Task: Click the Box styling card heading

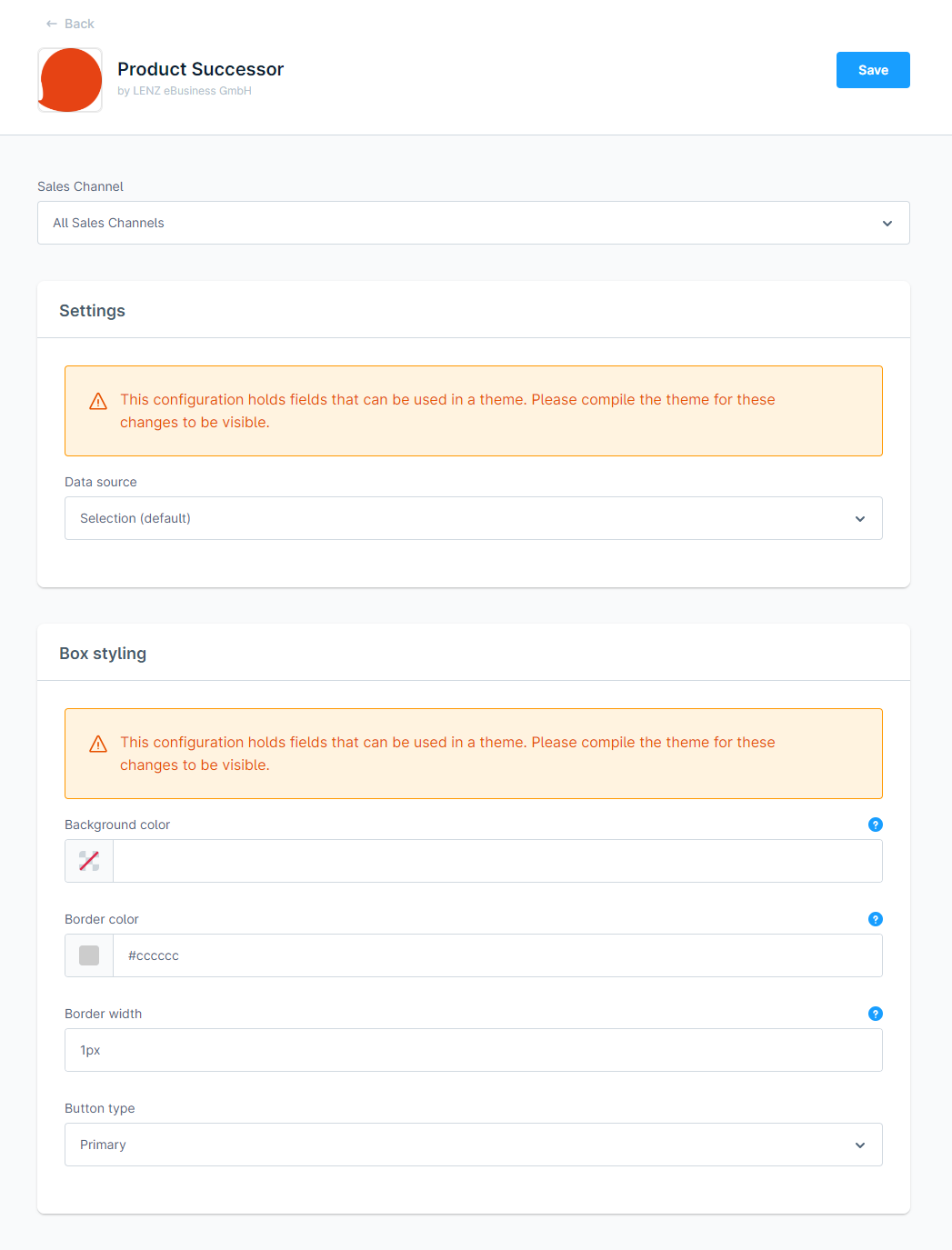Action: click(x=103, y=654)
